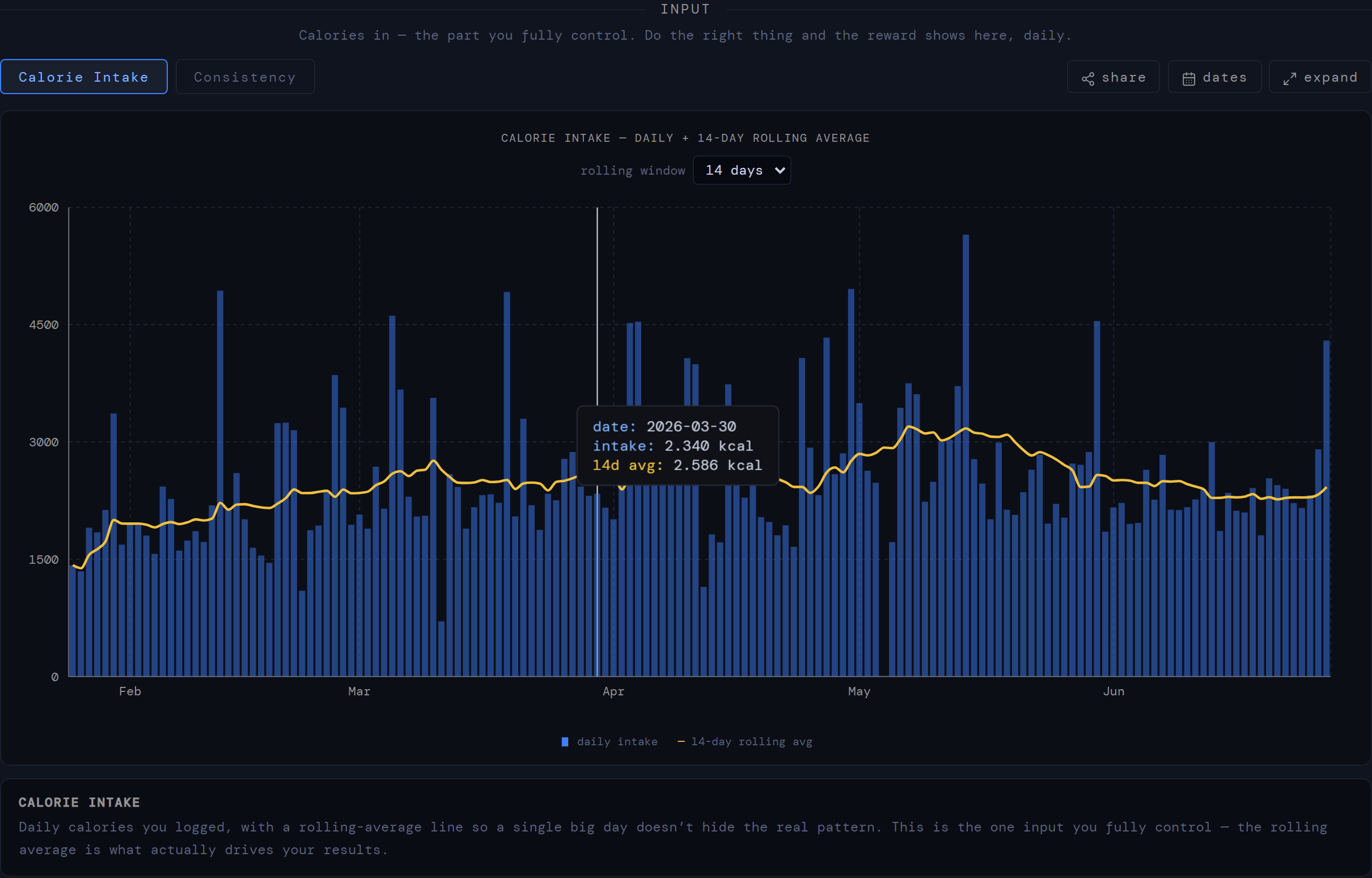
Task: Click the tall mid-February bar near 4900 kcal
Action: pos(221,483)
